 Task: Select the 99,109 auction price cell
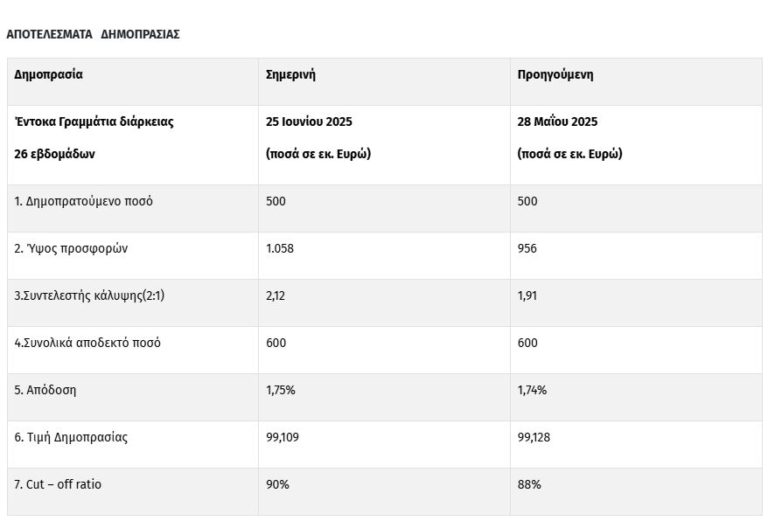(283, 437)
